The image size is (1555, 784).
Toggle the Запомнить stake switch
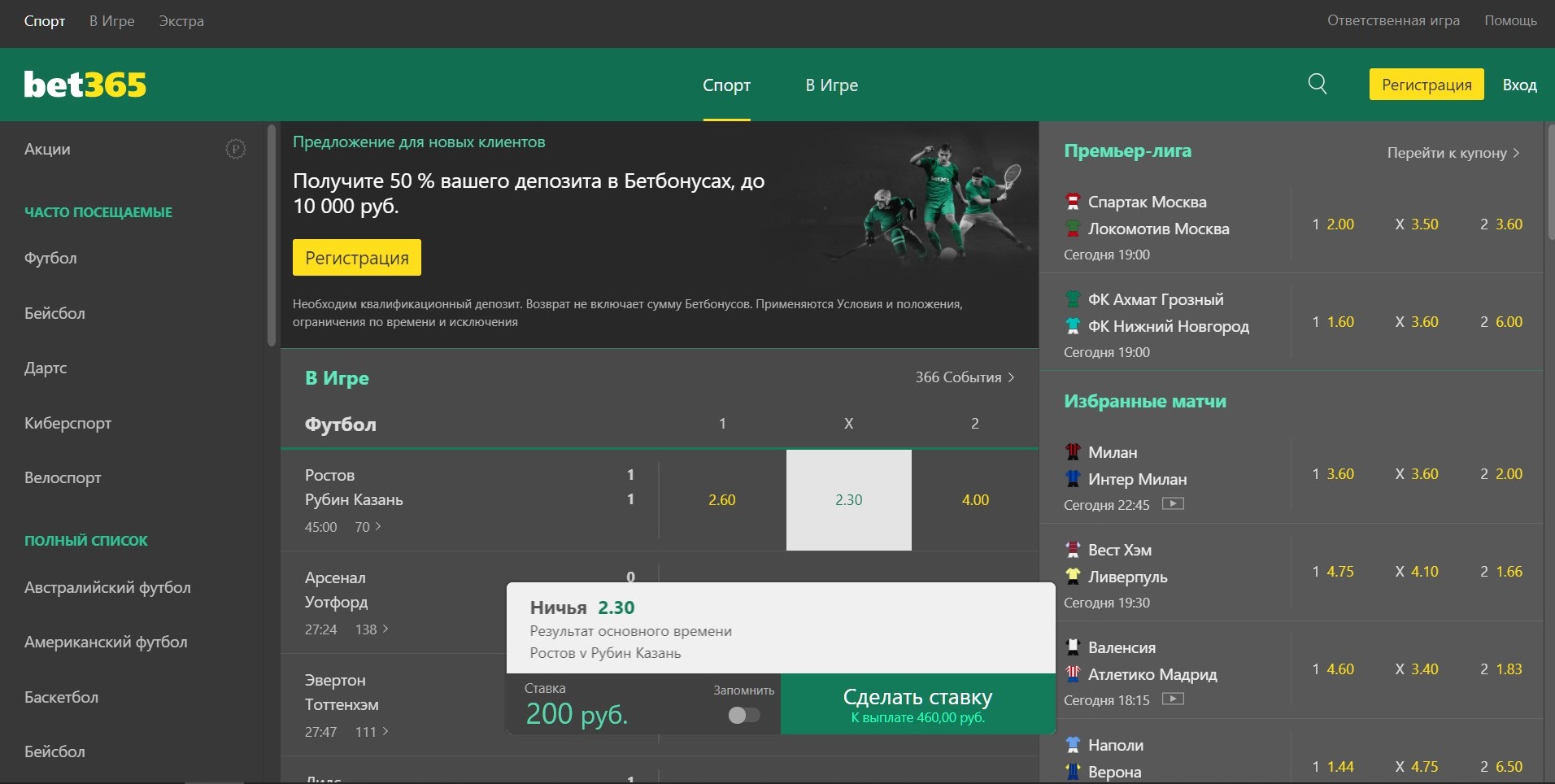click(744, 715)
